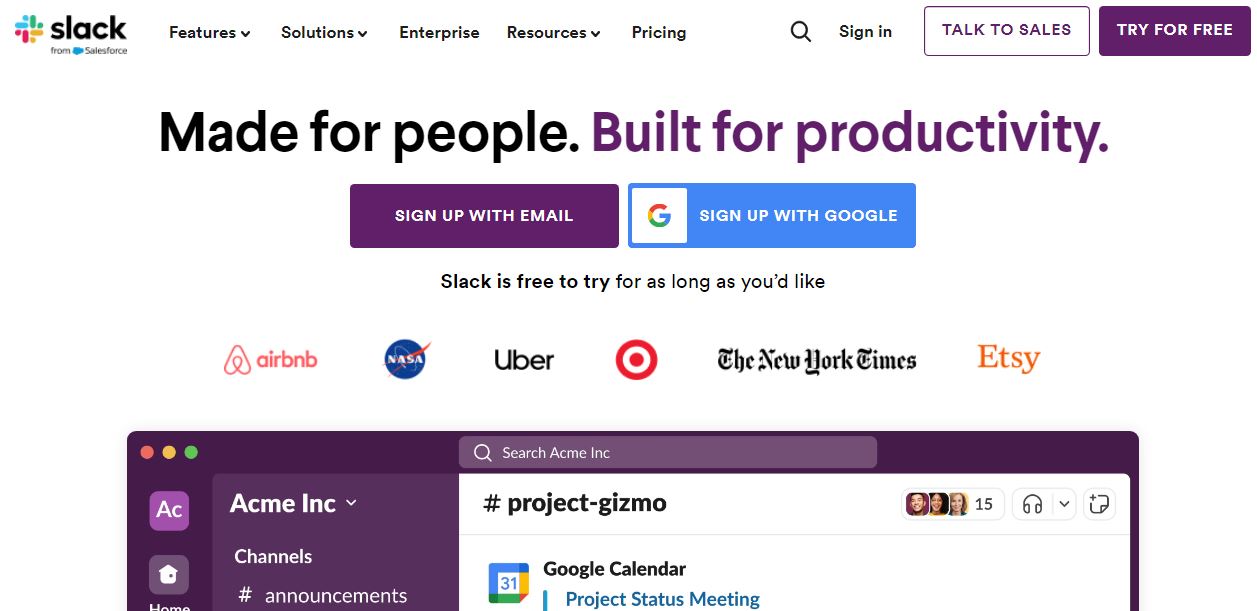
Task: Open the search magnifier icon in navbar
Action: tap(800, 32)
